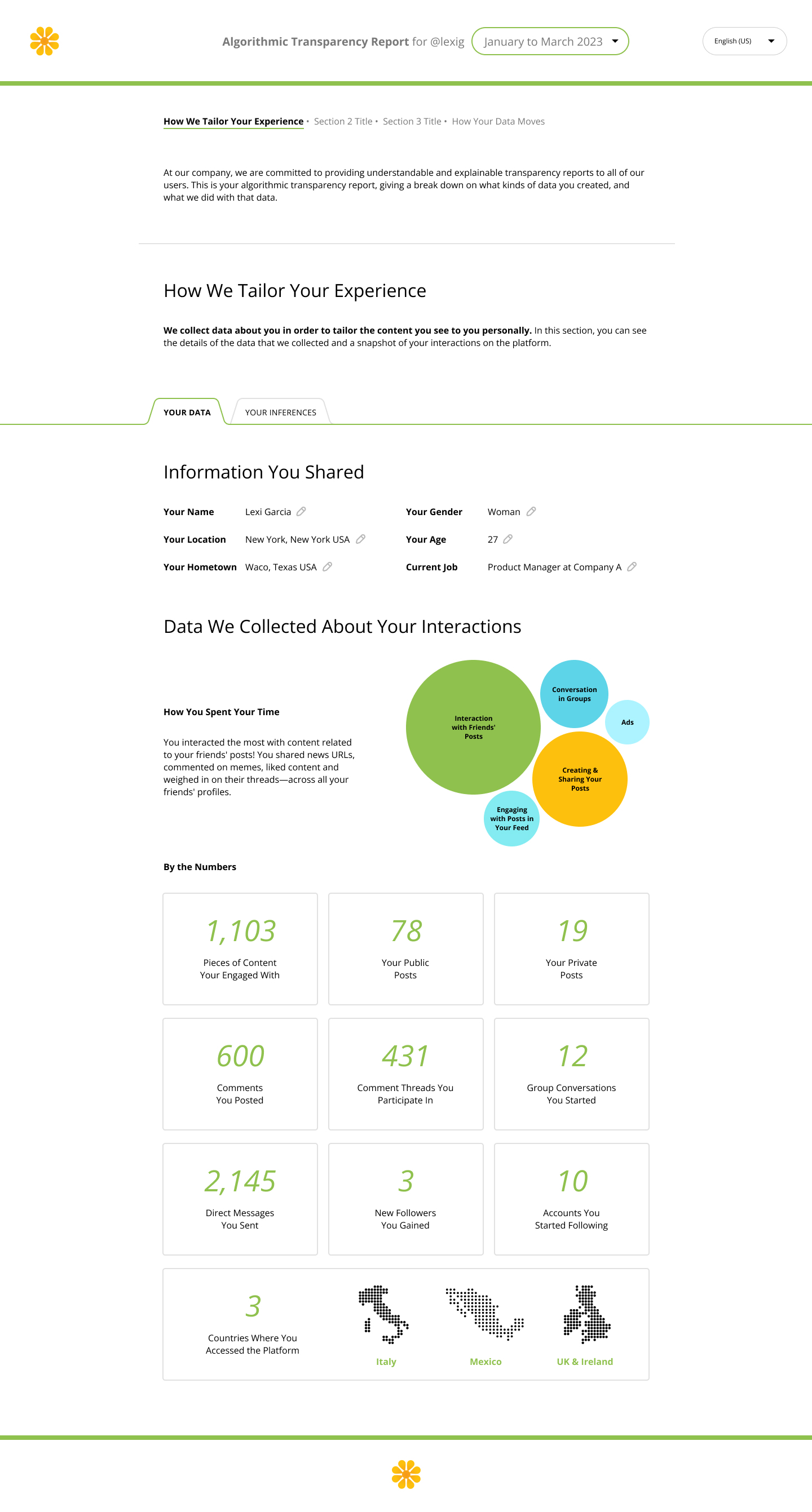Edit hometown Waco, Texas pencil icon

click(328, 566)
